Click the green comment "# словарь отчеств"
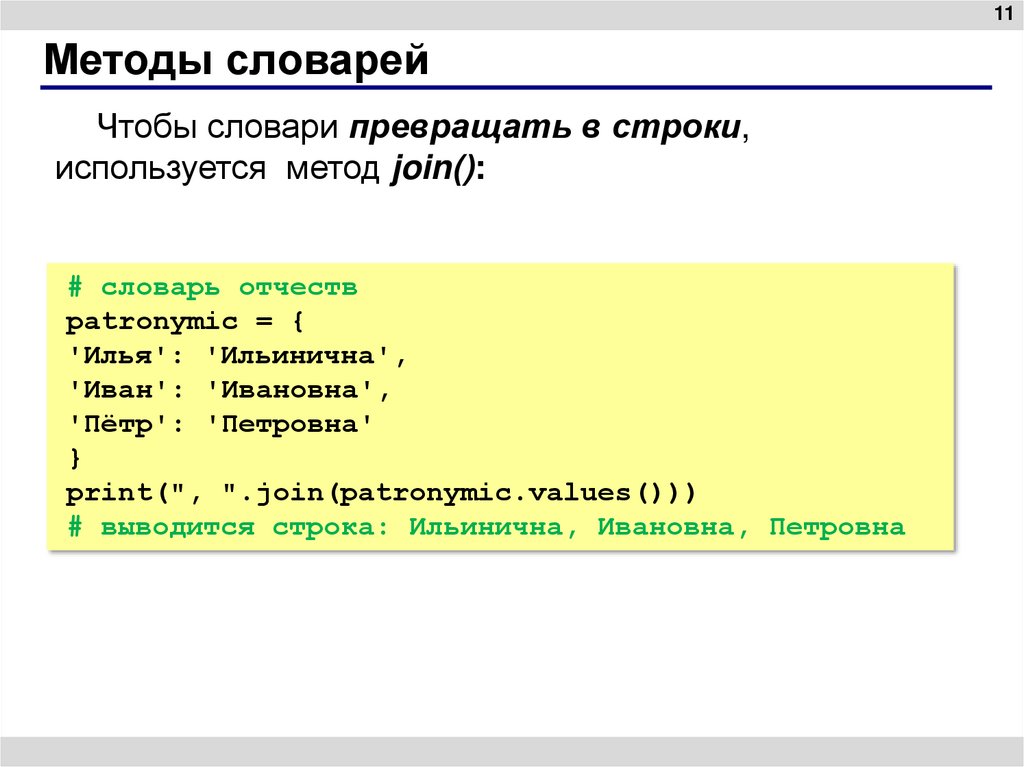This screenshot has height=767, width=1024. (x=212, y=287)
